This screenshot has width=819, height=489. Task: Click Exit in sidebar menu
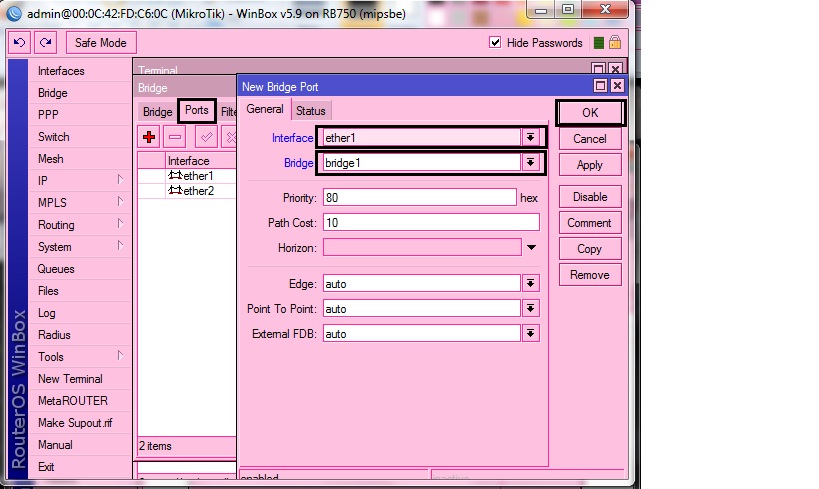tap(46, 467)
